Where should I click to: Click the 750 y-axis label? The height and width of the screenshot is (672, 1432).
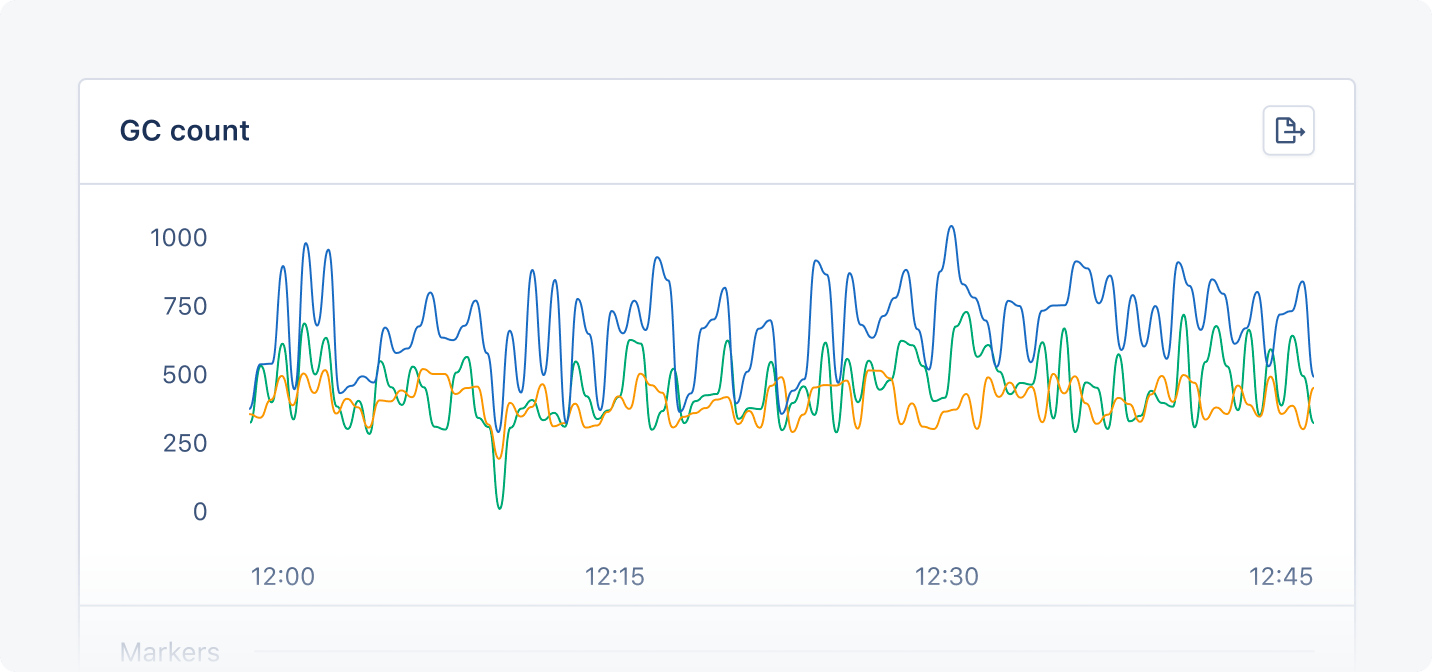point(186,306)
